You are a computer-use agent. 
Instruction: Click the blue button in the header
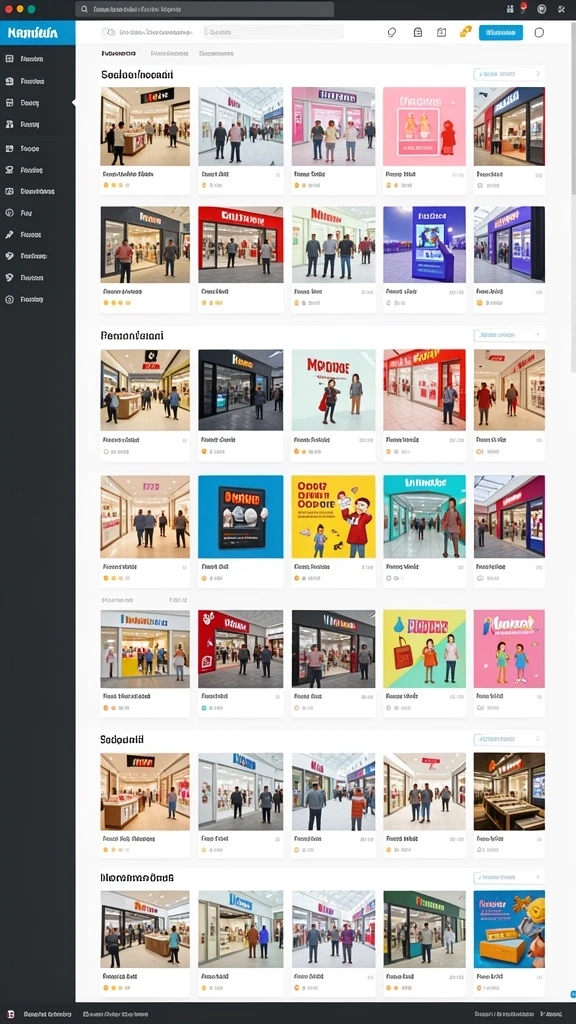pos(500,32)
